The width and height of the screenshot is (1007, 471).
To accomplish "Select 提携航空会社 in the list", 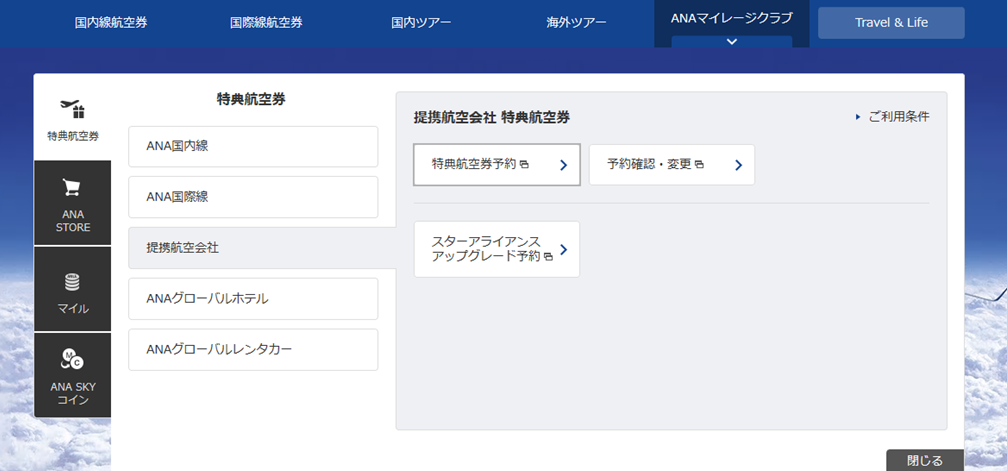I will 261,248.
